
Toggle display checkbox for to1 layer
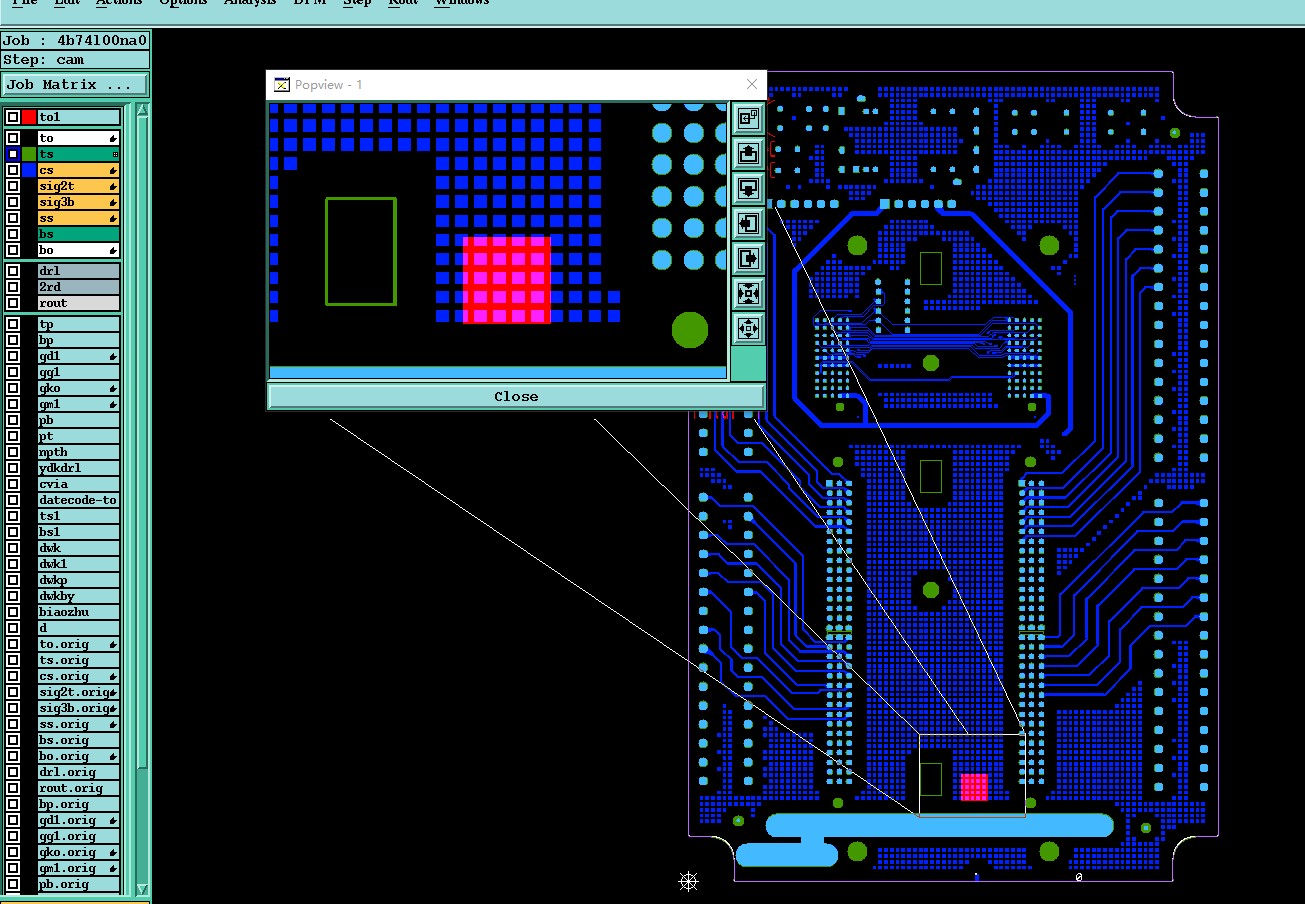13,117
